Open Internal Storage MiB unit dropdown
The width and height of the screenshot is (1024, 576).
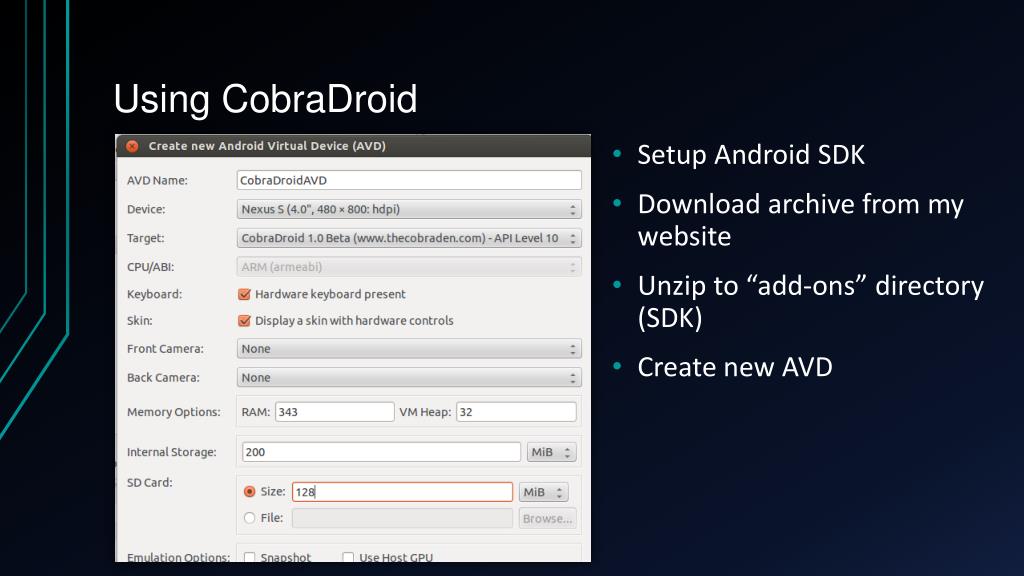tap(551, 452)
